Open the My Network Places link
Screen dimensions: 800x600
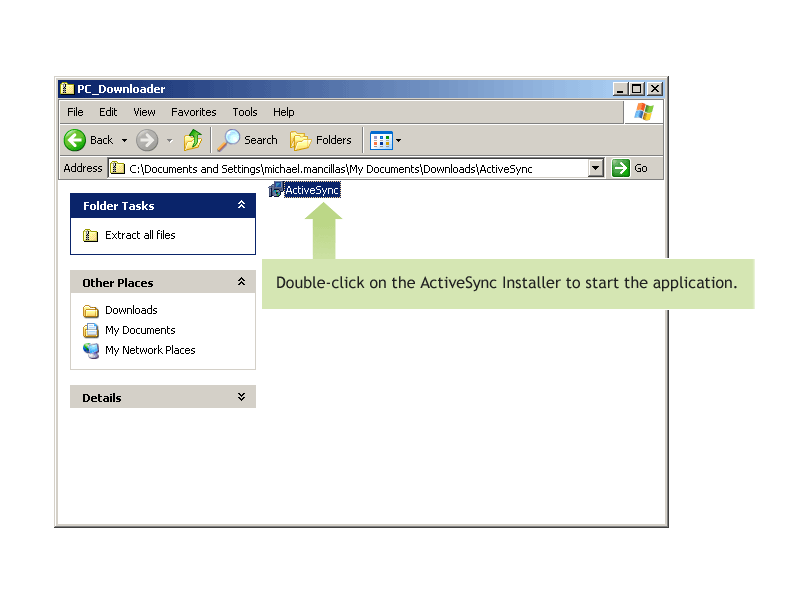click(x=150, y=350)
